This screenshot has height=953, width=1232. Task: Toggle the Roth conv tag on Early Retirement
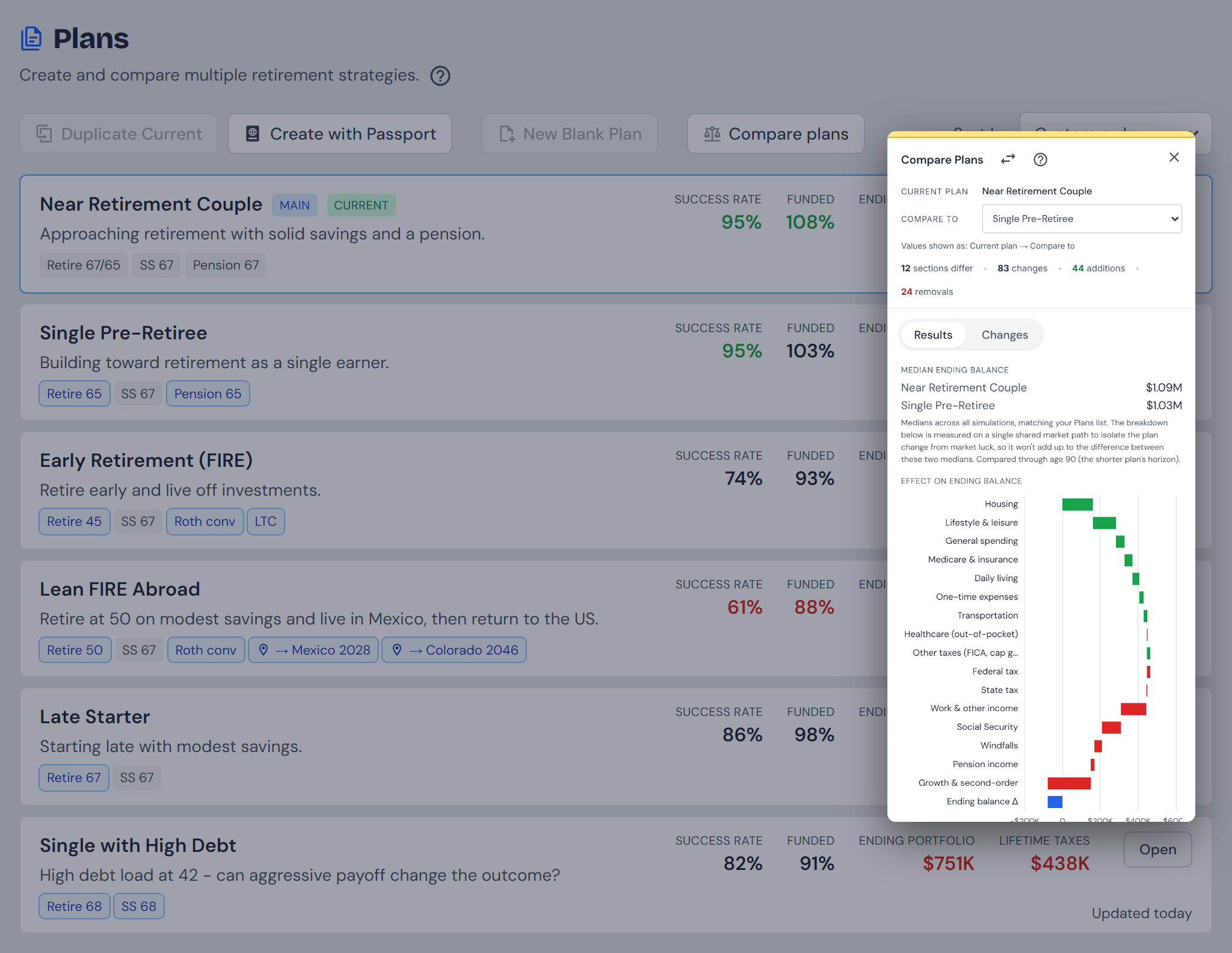(x=205, y=521)
